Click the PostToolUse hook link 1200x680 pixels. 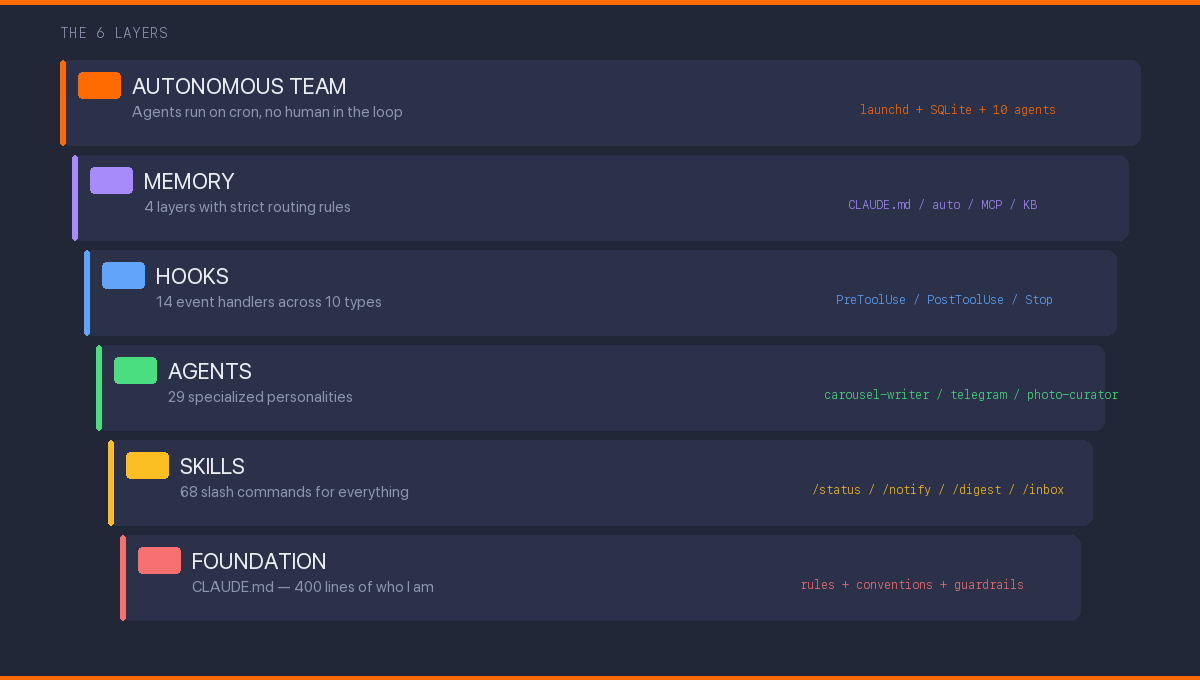pyautogui.click(x=965, y=299)
